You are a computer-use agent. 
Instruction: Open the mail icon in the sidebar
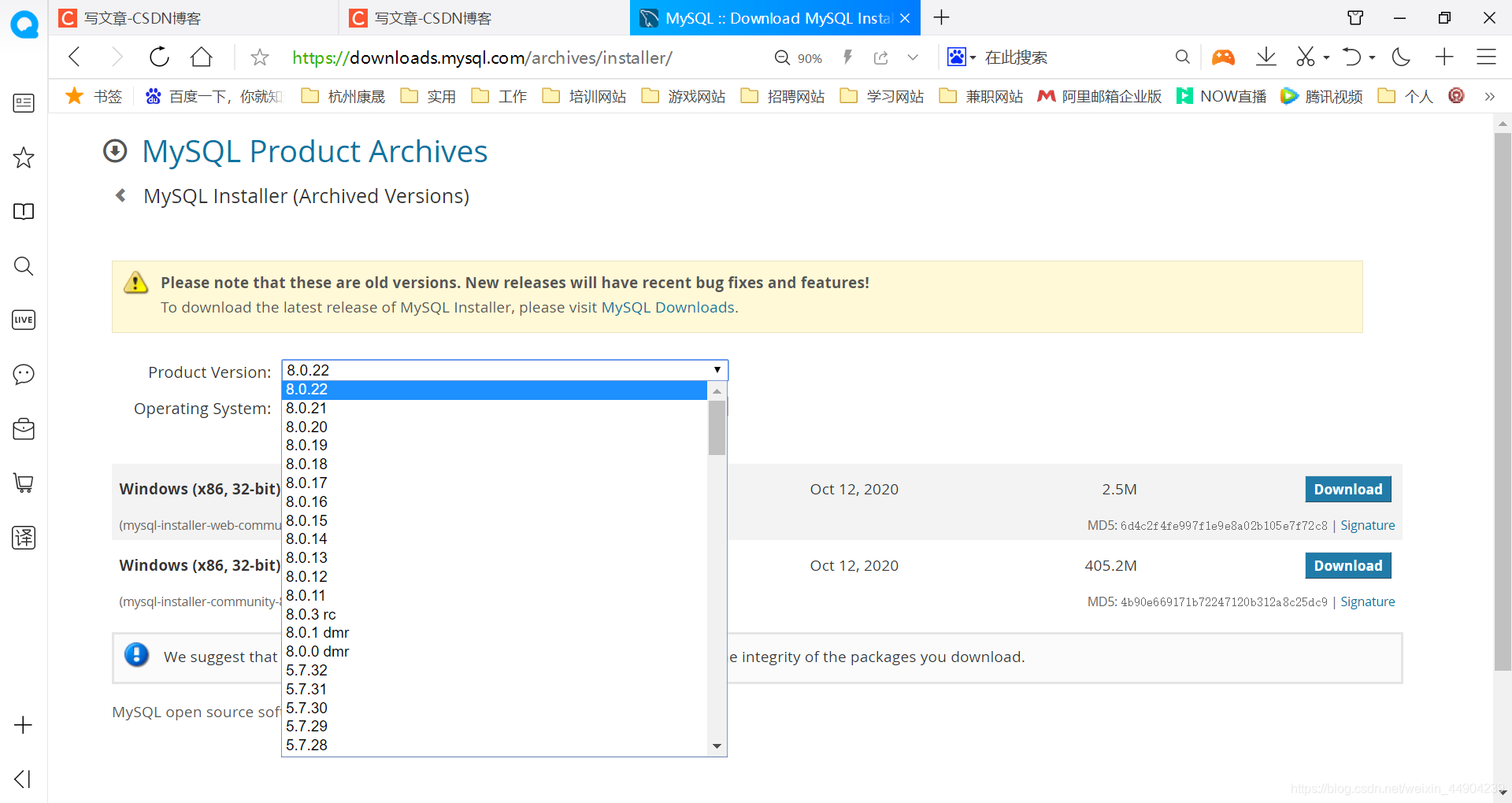click(23, 429)
